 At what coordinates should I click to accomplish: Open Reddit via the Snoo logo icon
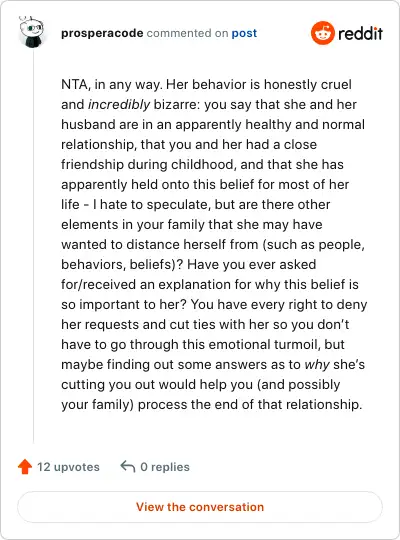322,33
